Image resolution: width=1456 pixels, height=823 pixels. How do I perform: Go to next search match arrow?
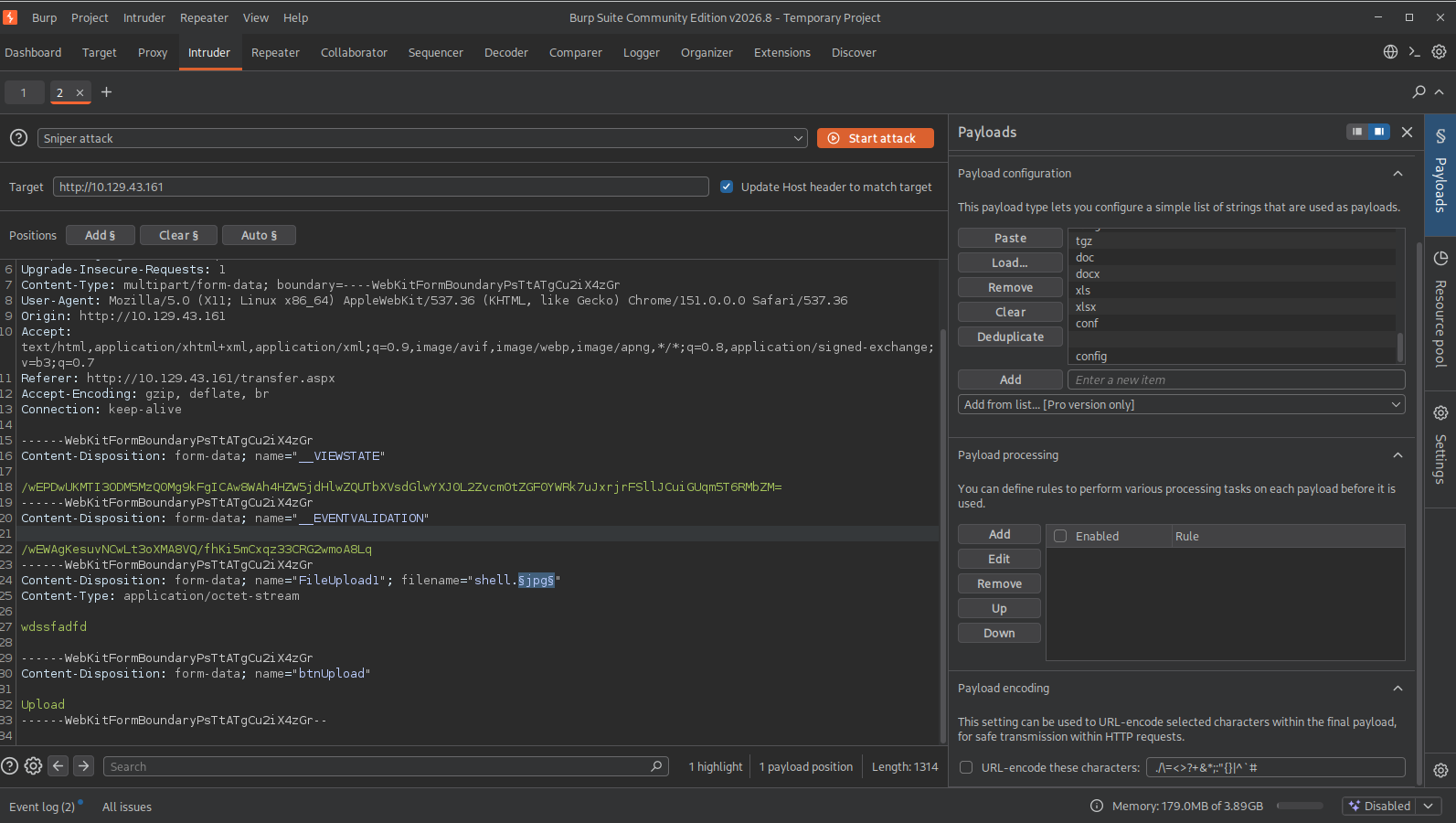pos(83,766)
